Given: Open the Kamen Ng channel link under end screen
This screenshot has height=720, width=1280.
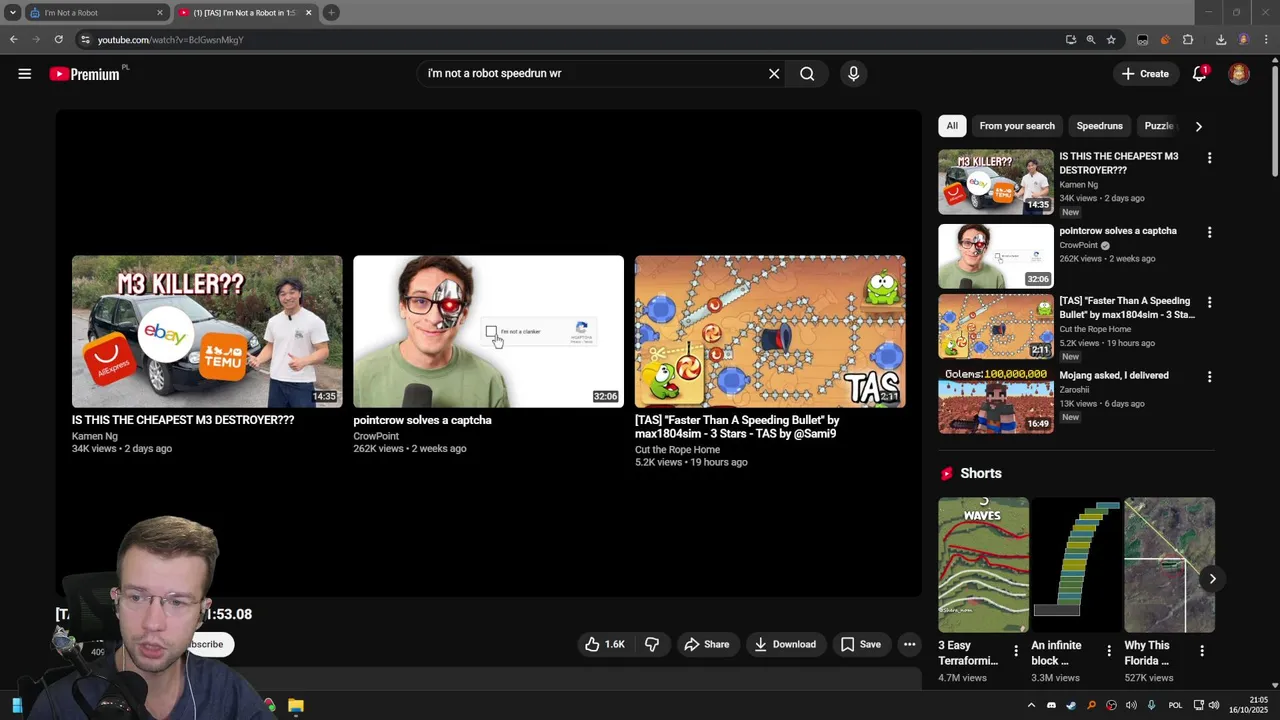Looking at the screenshot, I should point(95,436).
